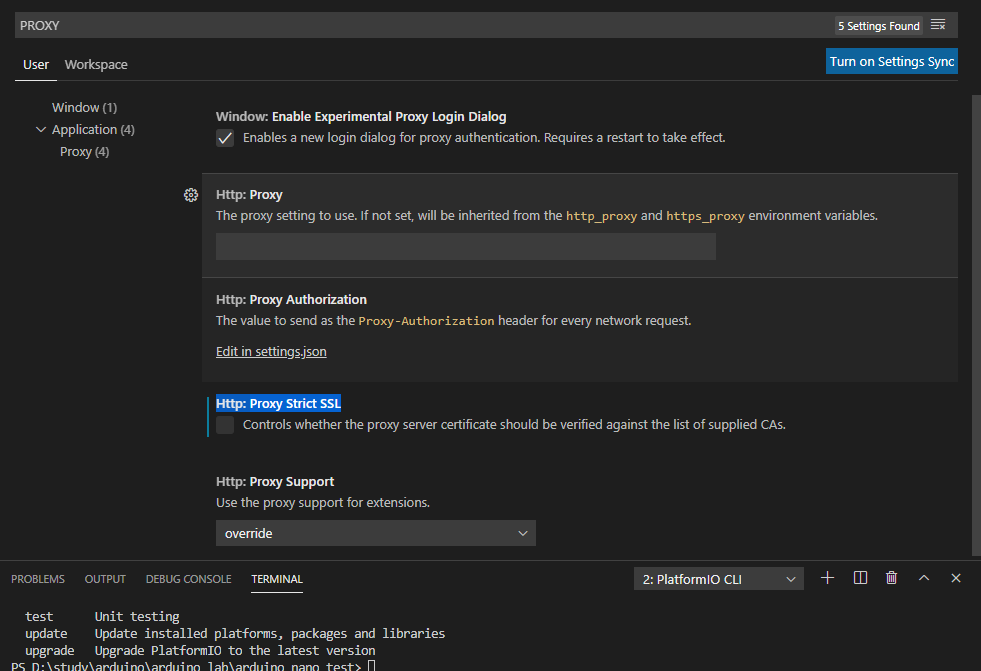Click the Turn on Settings Sync button
Viewport: 981px width, 671px height.
click(x=891, y=61)
